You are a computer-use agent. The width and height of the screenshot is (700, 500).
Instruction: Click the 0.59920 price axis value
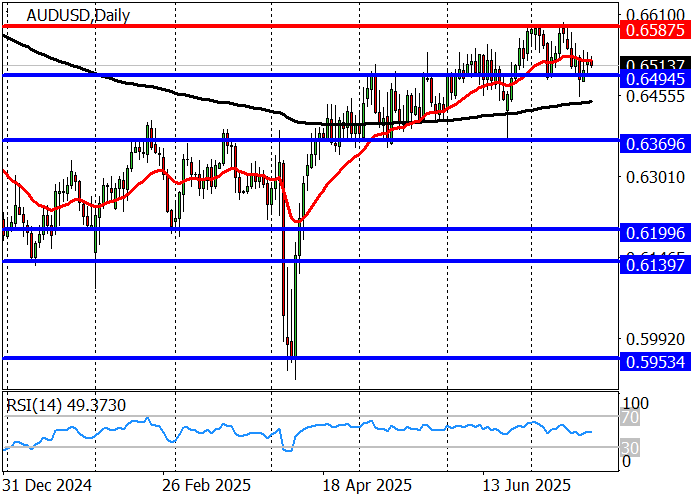652,340
